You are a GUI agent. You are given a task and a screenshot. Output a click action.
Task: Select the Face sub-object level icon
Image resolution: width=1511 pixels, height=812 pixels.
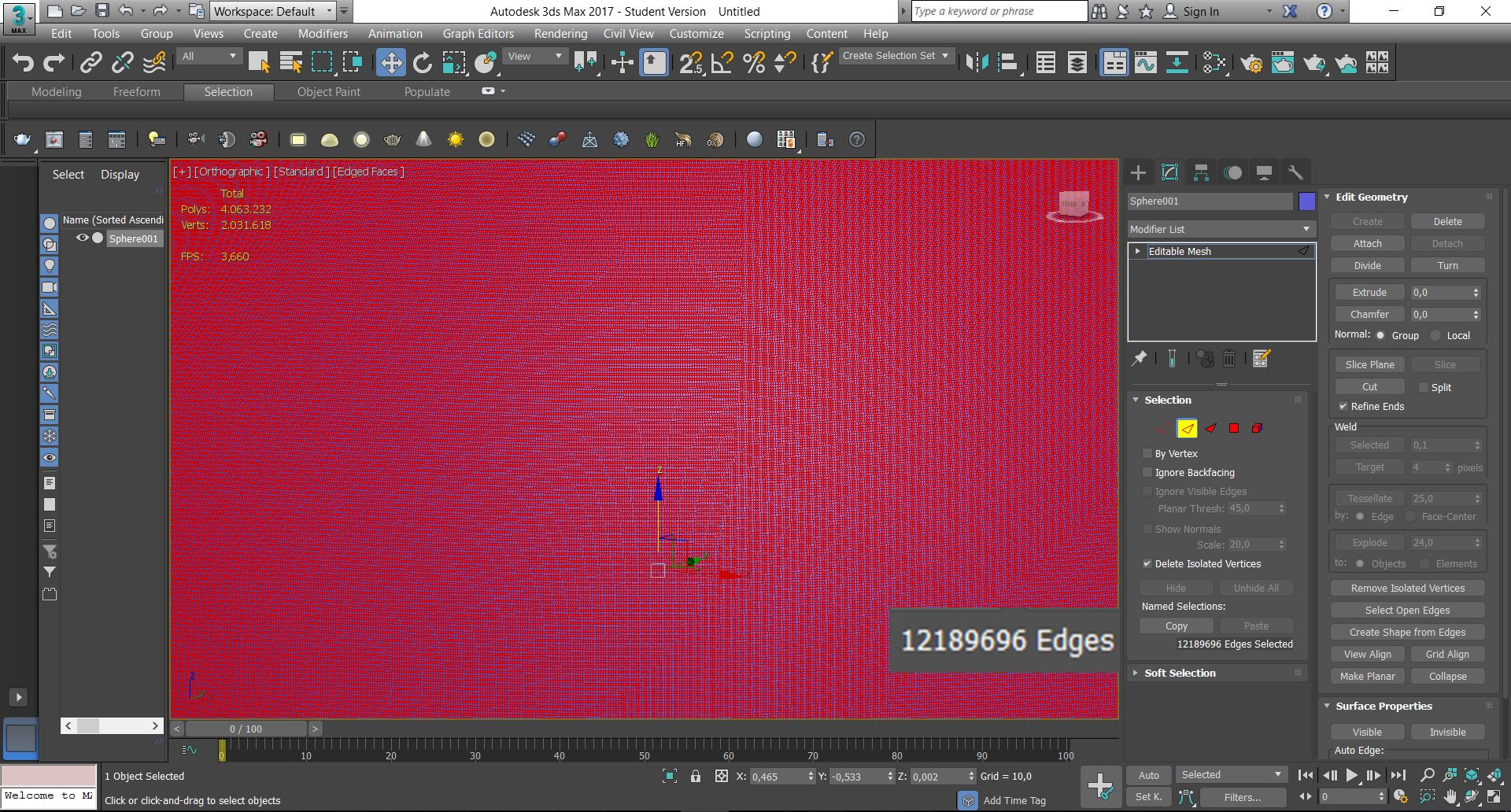tap(1210, 428)
